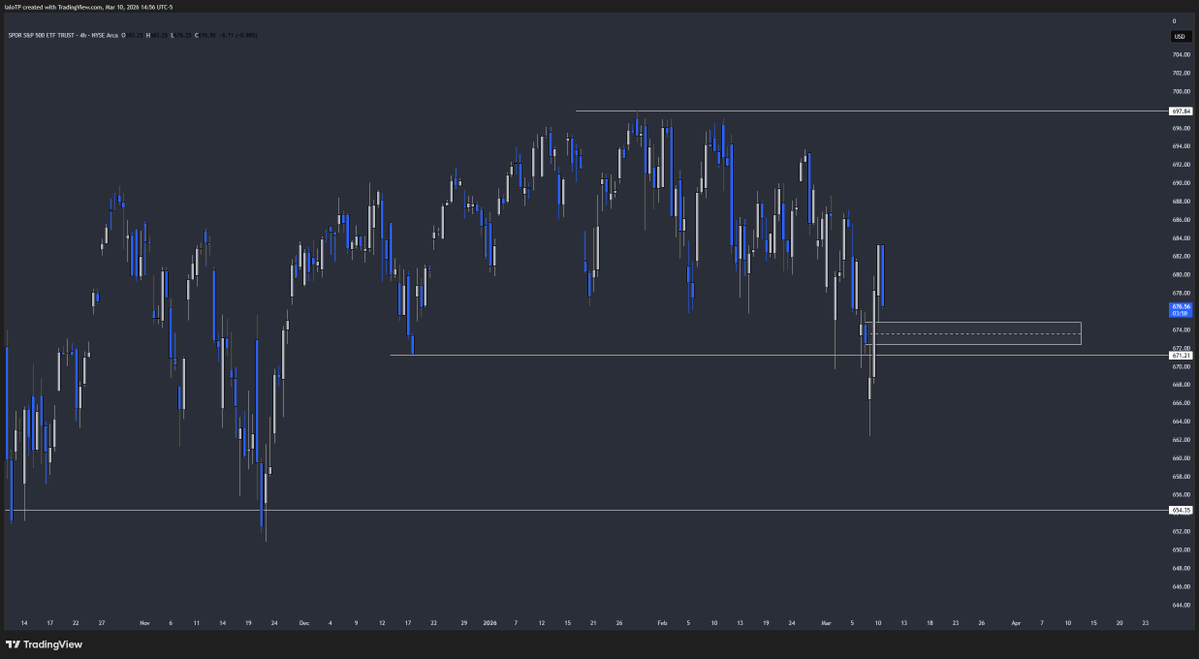Select the rectangle zone with dashed midline
Viewport: 1199px width, 659px height.
click(973, 333)
